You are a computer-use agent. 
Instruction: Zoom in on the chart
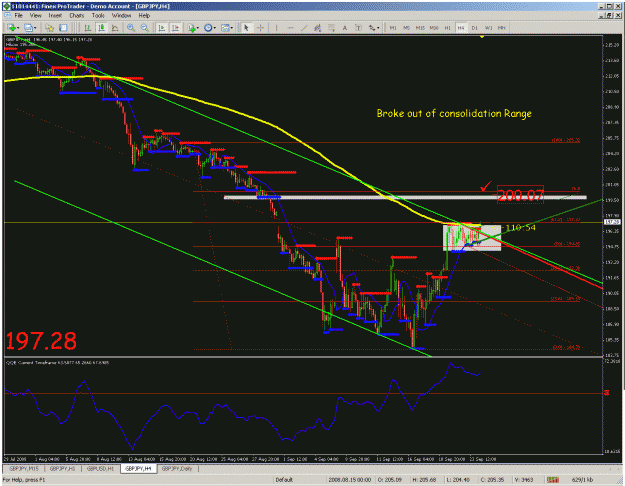point(131,28)
